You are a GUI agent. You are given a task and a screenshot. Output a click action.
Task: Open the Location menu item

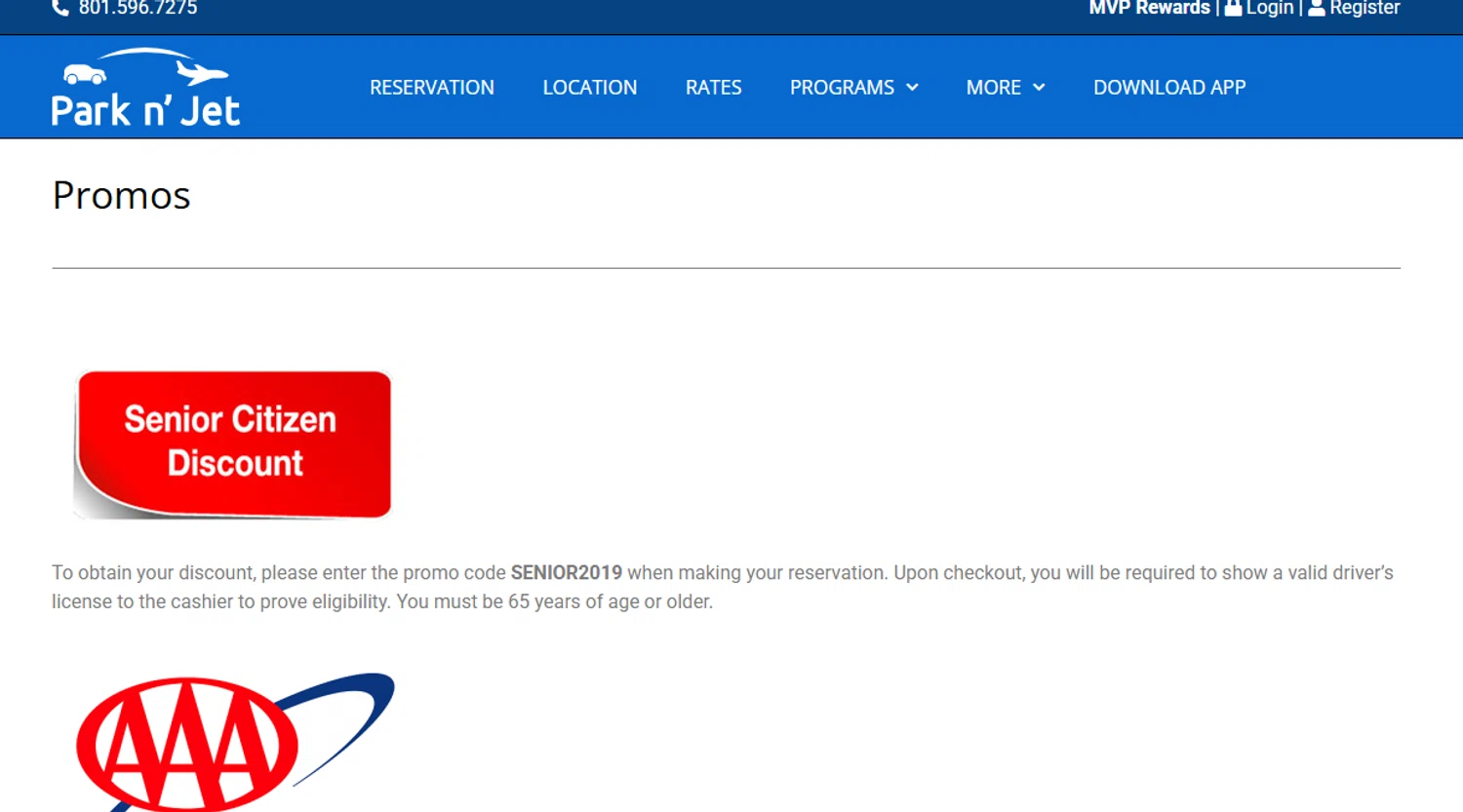(590, 88)
